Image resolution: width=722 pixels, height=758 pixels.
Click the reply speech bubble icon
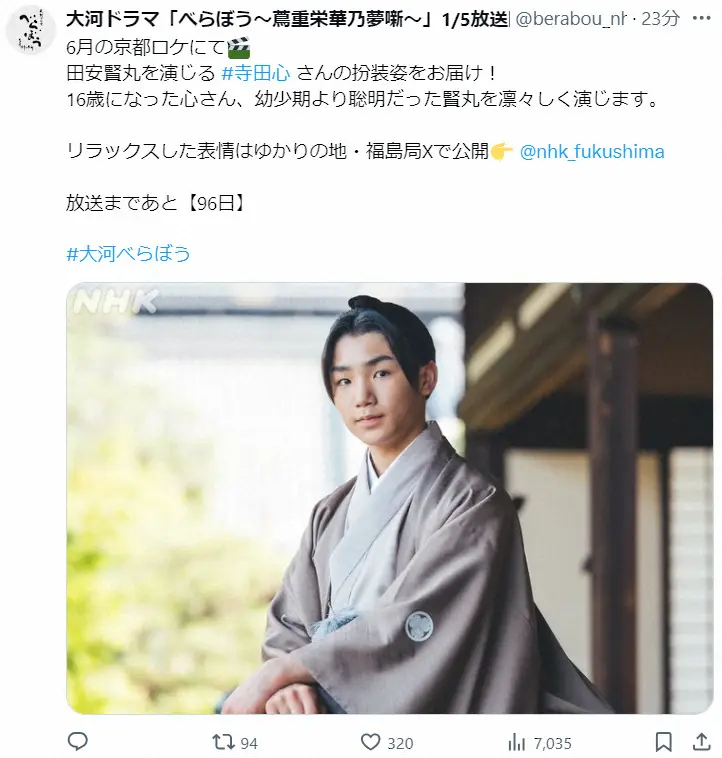[x=77, y=742]
